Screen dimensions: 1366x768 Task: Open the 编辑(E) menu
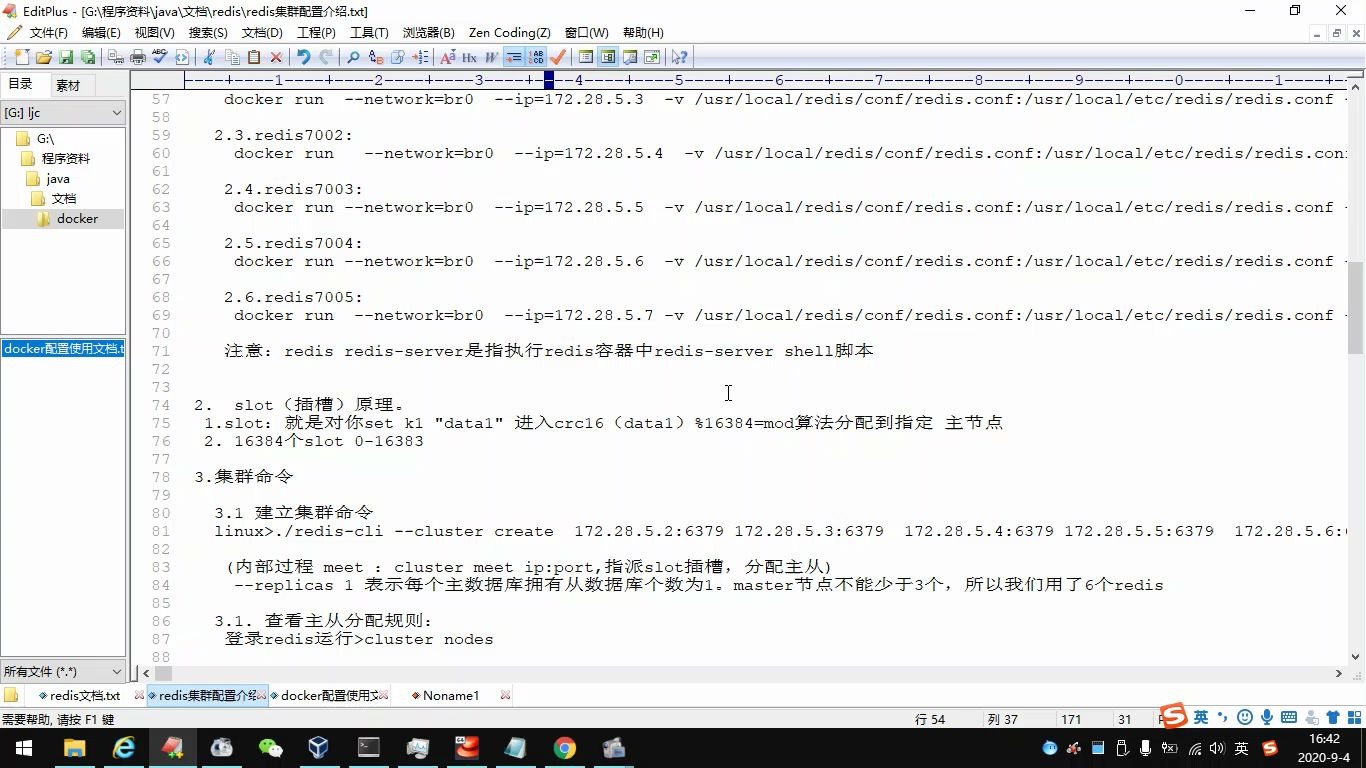click(101, 33)
